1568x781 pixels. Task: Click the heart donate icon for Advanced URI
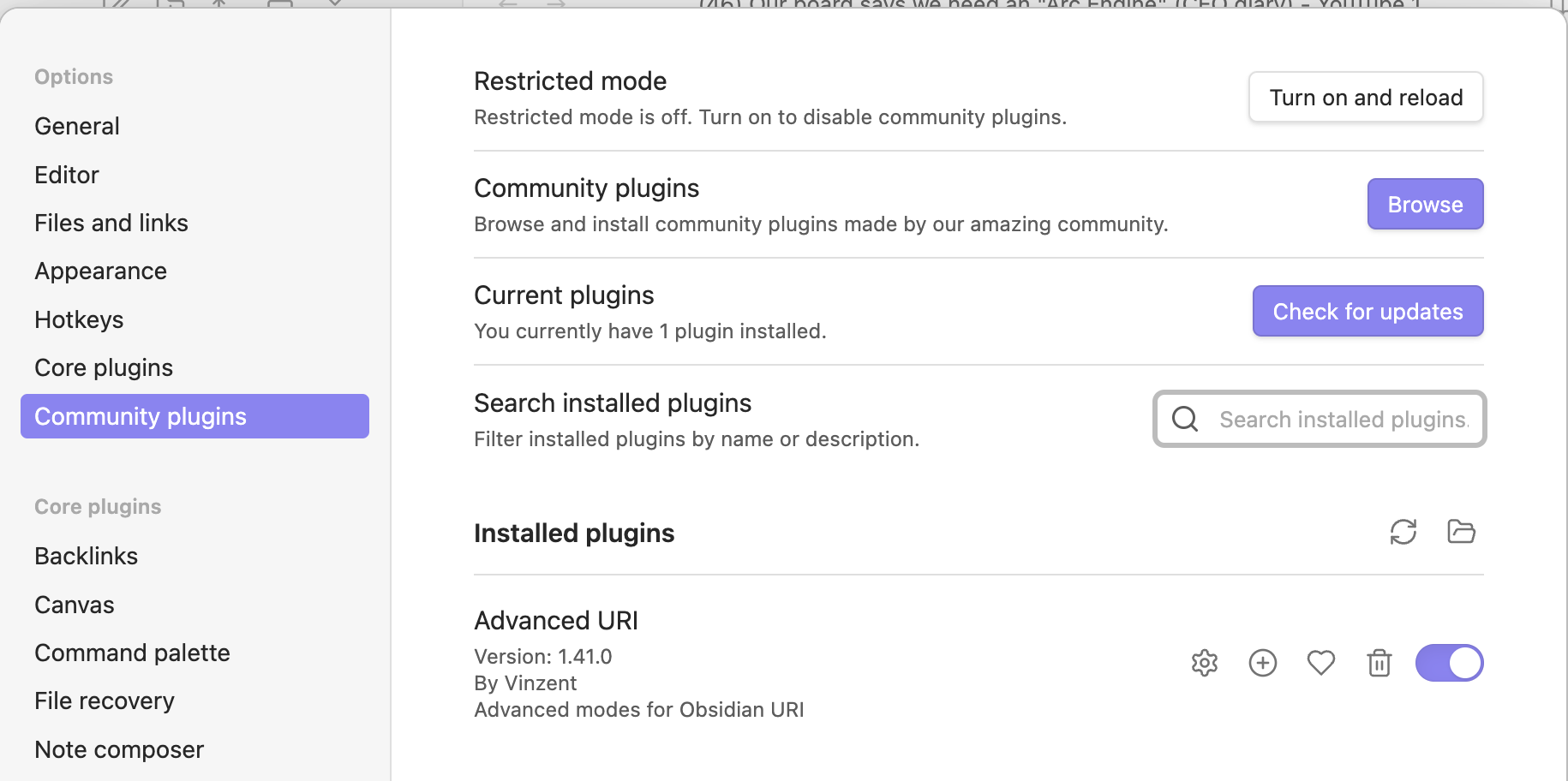pos(1321,663)
